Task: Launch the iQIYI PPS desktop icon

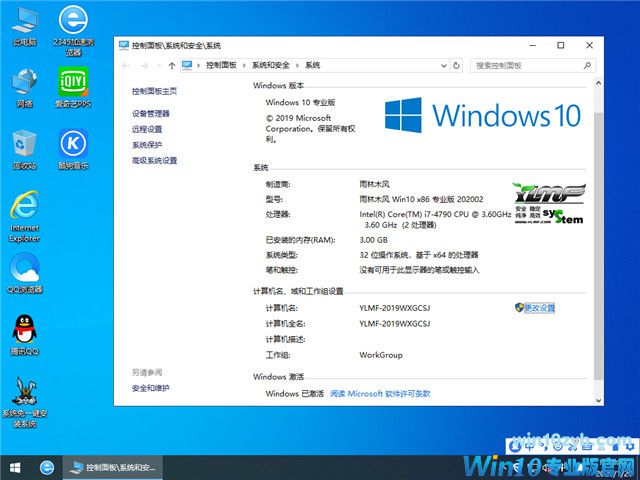Action: 73,87
